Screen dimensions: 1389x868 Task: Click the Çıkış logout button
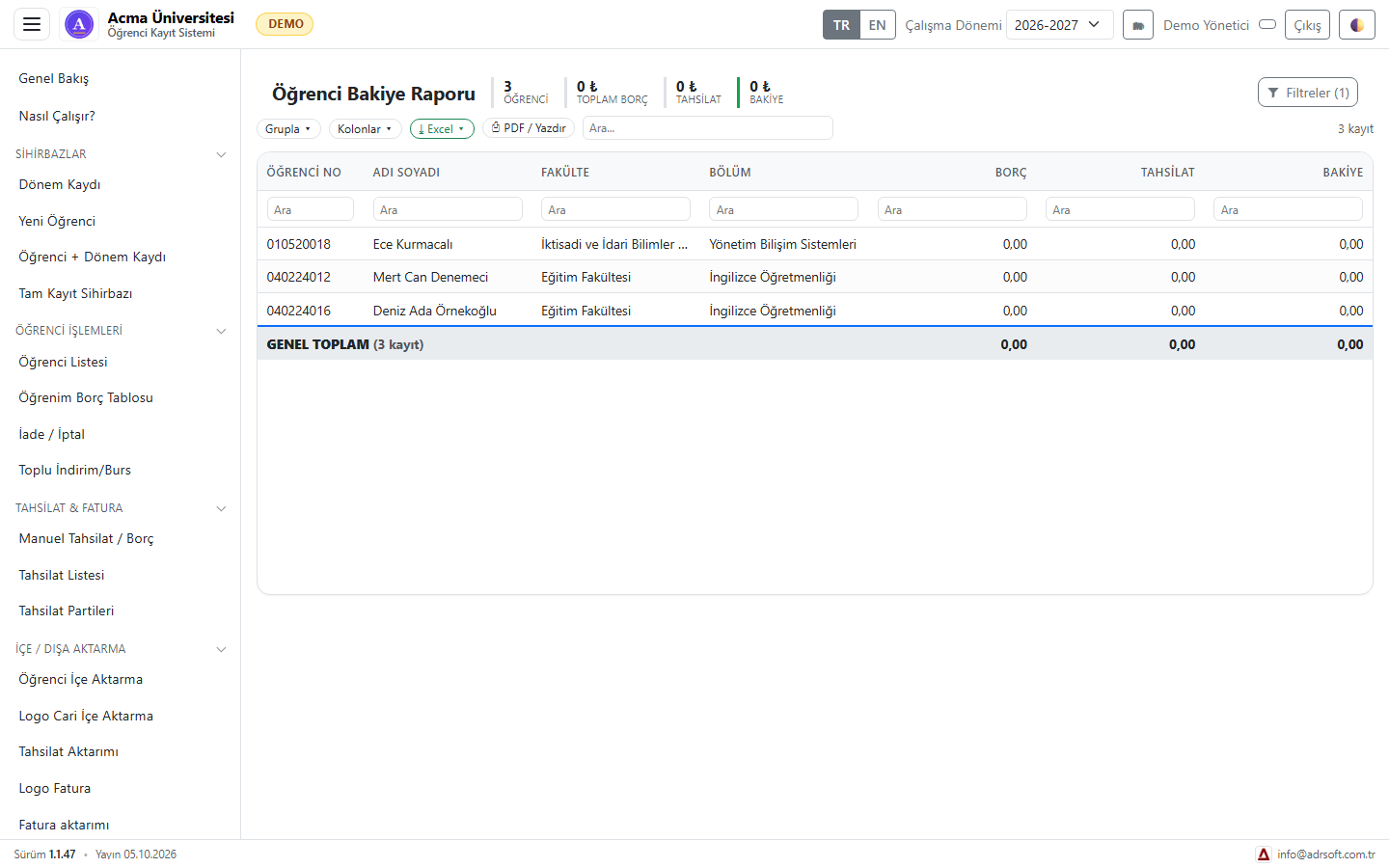pos(1307,25)
